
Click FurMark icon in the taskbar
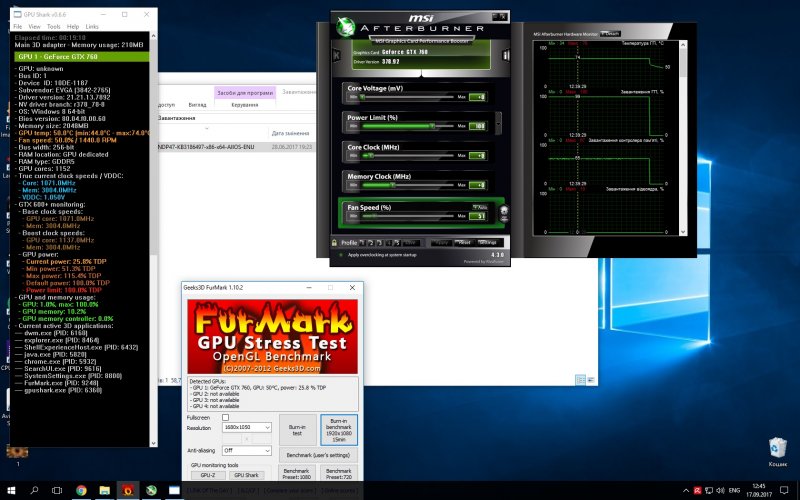click(128, 490)
